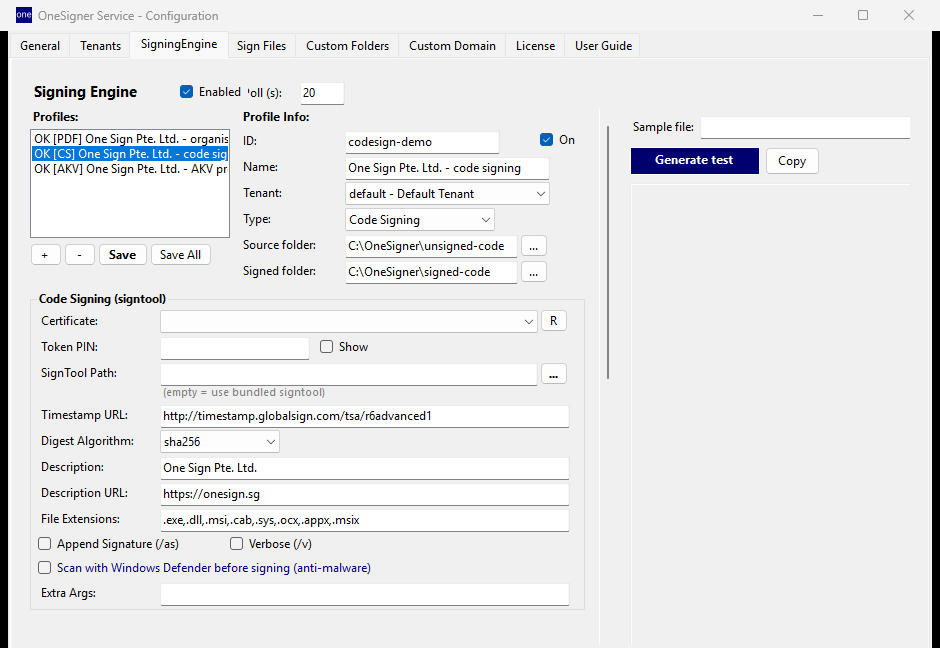This screenshot has width=940, height=648.
Task: Open the User Guide tab
Action: coord(603,46)
